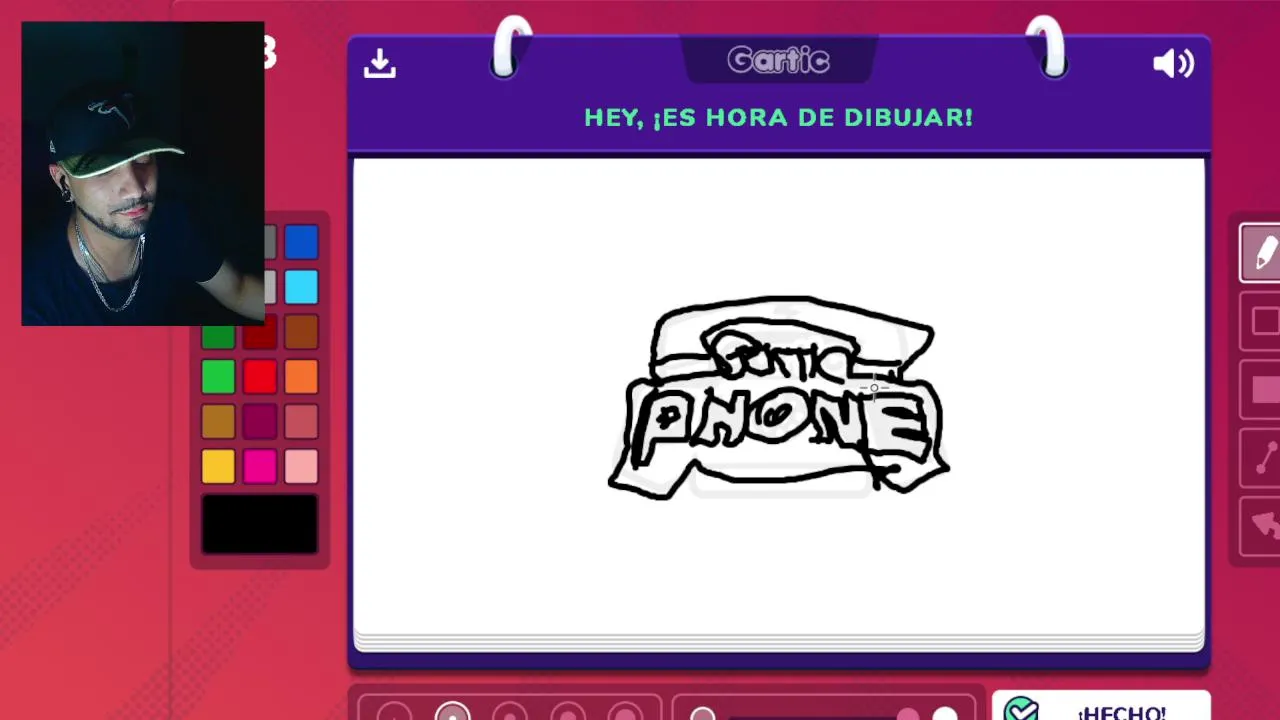Image resolution: width=1280 pixels, height=720 pixels.
Task: Download the drawing with the download icon
Action: click(x=379, y=64)
